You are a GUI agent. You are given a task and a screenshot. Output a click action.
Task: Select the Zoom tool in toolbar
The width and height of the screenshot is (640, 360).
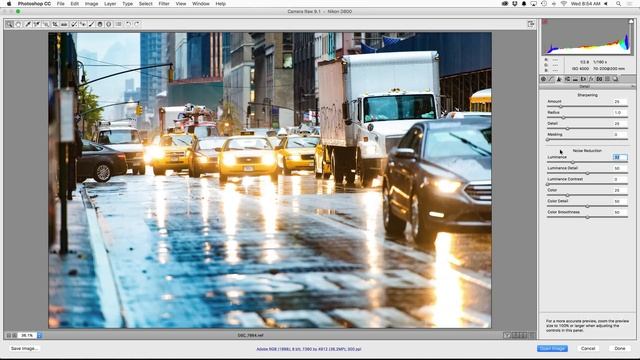tap(9, 24)
